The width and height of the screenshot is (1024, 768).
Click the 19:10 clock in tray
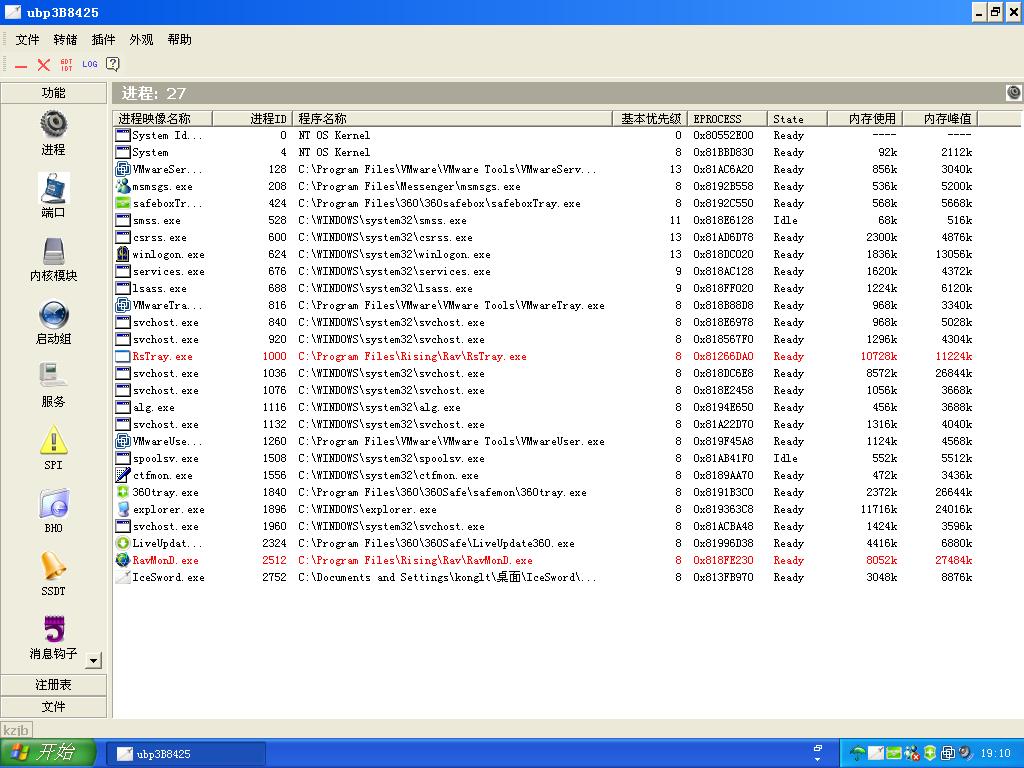(995, 754)
